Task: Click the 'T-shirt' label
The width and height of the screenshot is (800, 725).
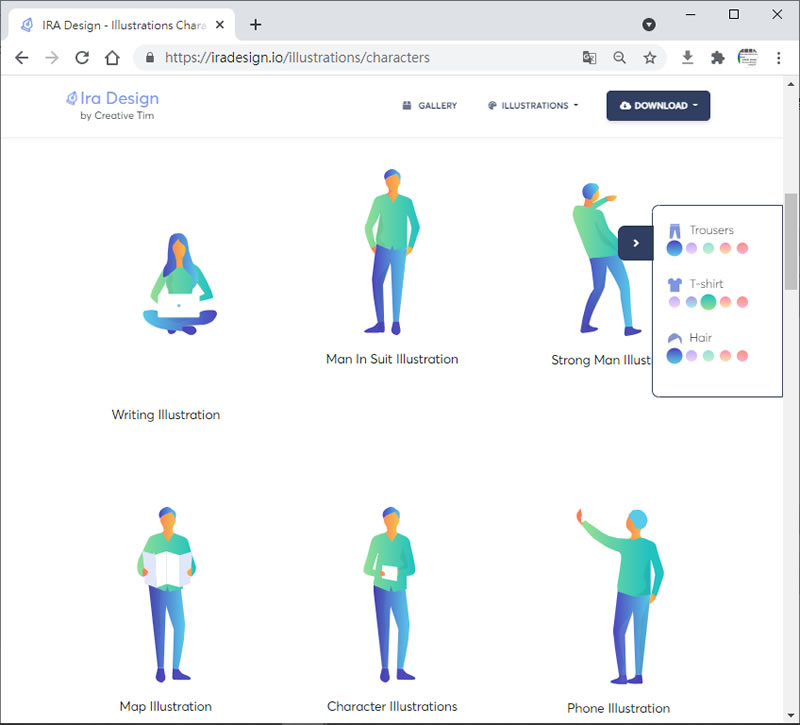Action: [706, 284]
